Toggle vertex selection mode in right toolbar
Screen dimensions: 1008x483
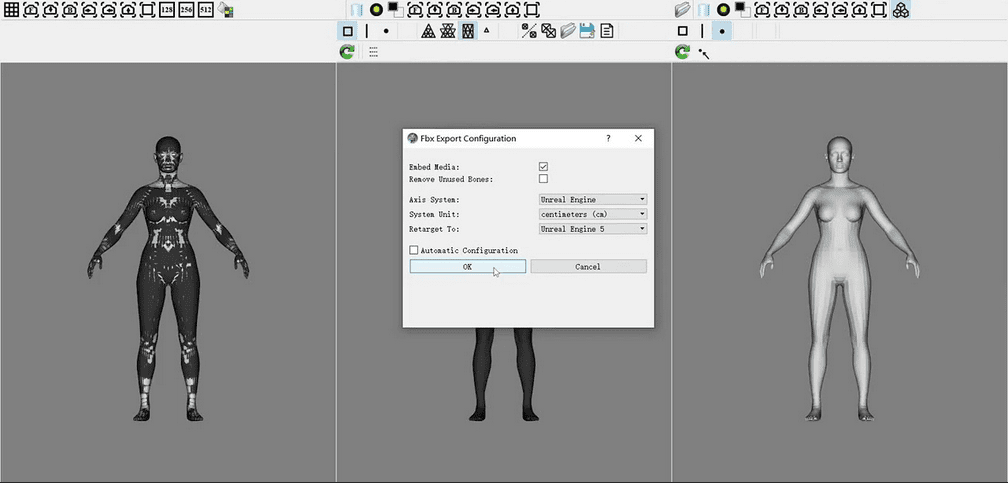click(x=722, y=31)
